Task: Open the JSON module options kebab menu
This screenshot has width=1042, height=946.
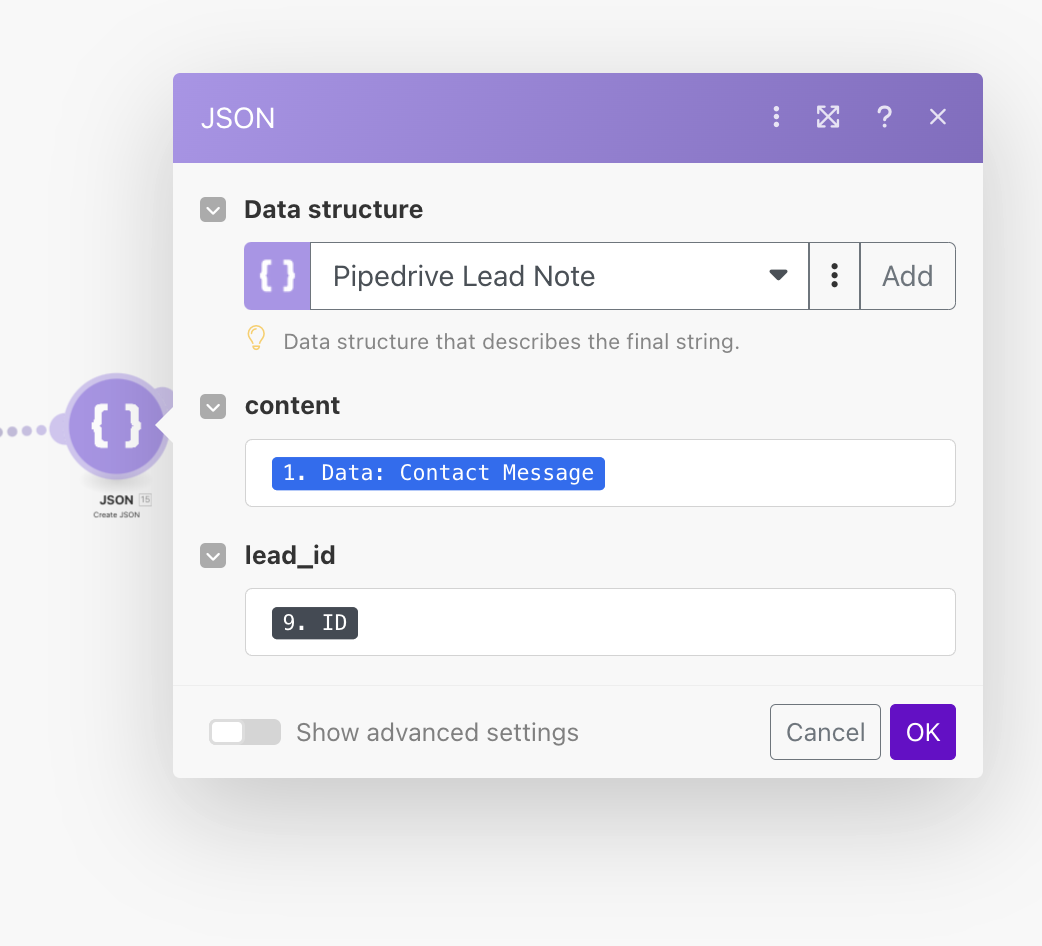Action: [x=776, y=117]
